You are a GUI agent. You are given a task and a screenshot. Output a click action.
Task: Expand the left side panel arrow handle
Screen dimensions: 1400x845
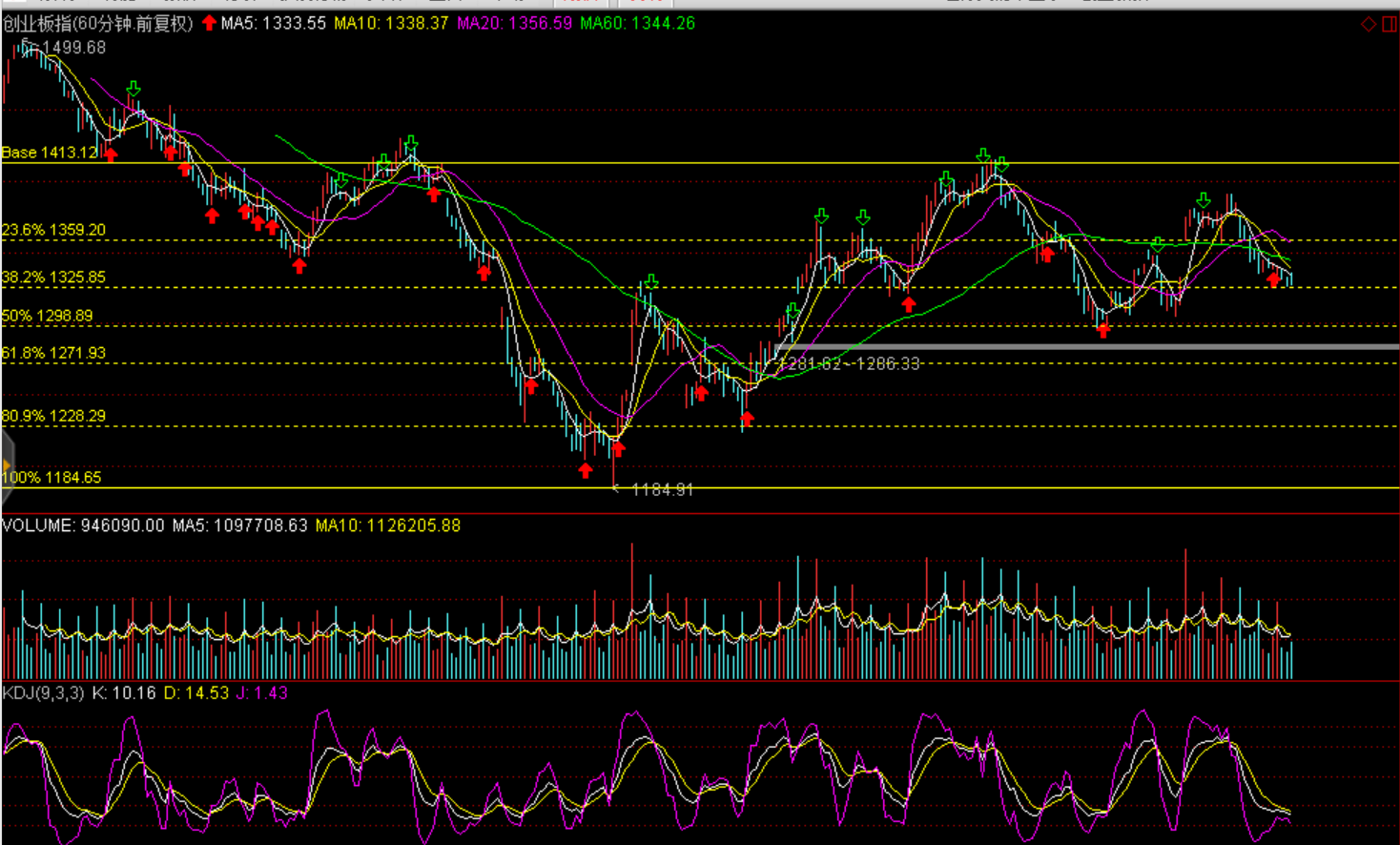[6, 466]
